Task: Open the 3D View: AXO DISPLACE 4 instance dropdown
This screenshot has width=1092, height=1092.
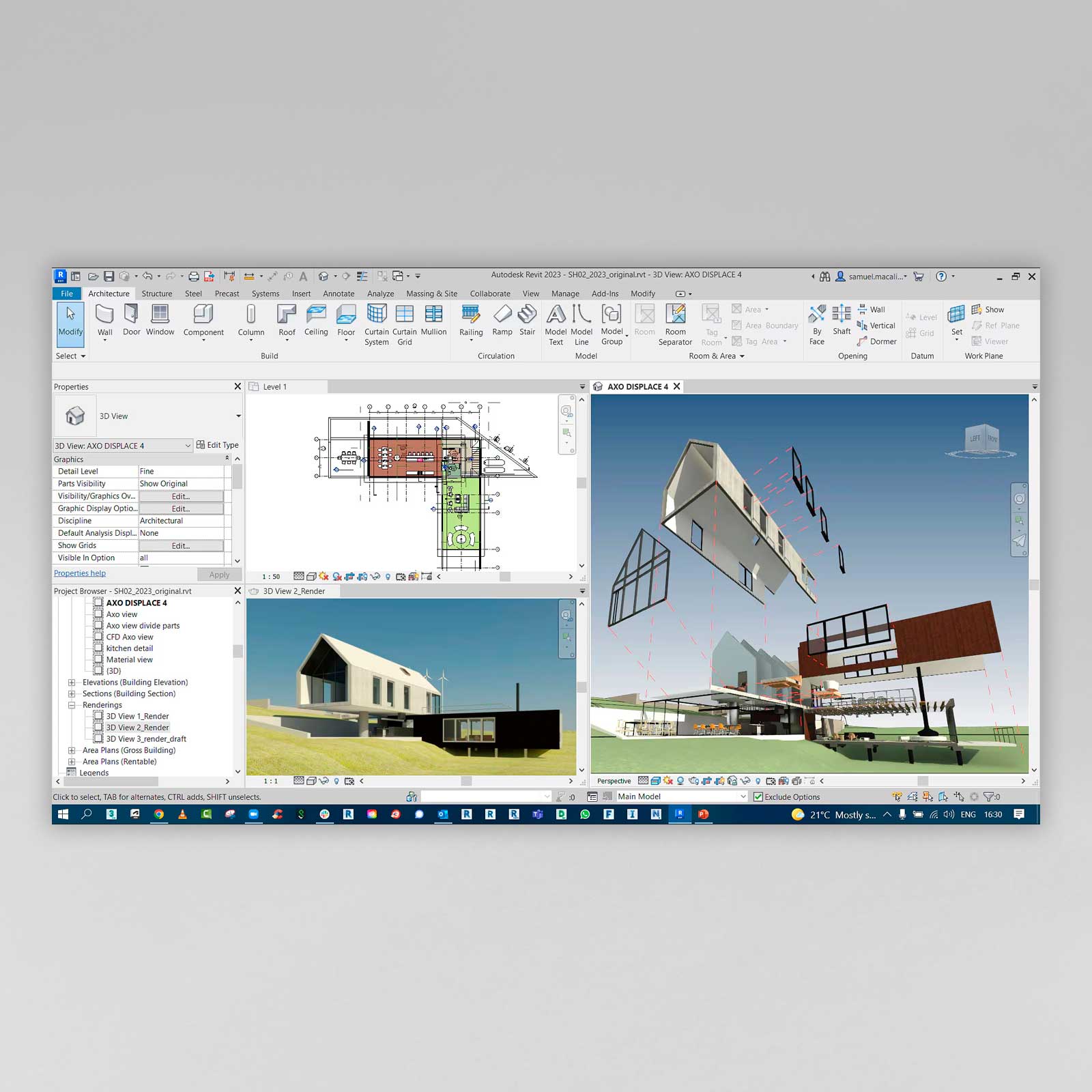Action: [188, 446]
